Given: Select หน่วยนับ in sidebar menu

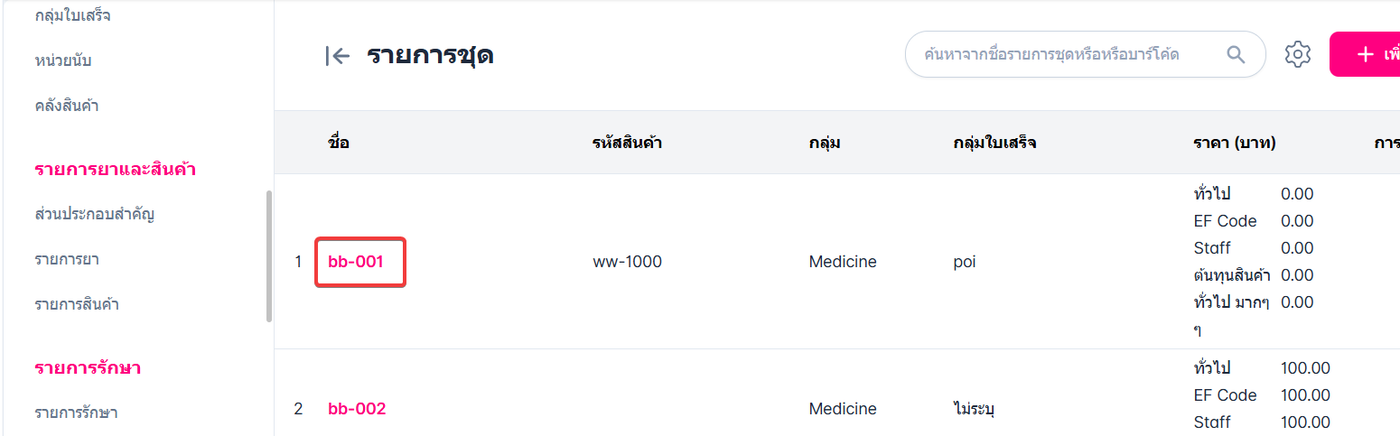Looking at the screenshot, I should pos(63,61).
